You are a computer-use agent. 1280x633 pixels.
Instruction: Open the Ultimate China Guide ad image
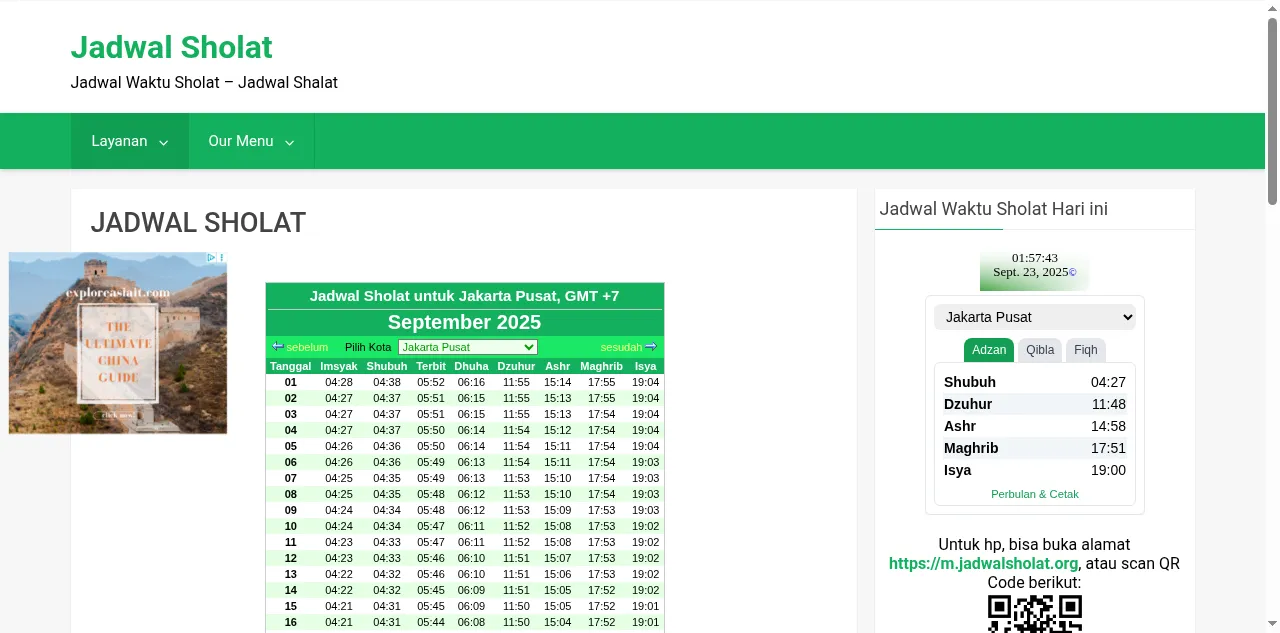tap(118, 343)
